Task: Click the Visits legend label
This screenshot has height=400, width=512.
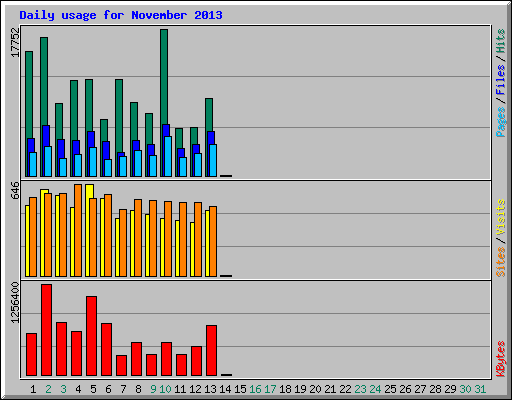Action: [501, 218]
